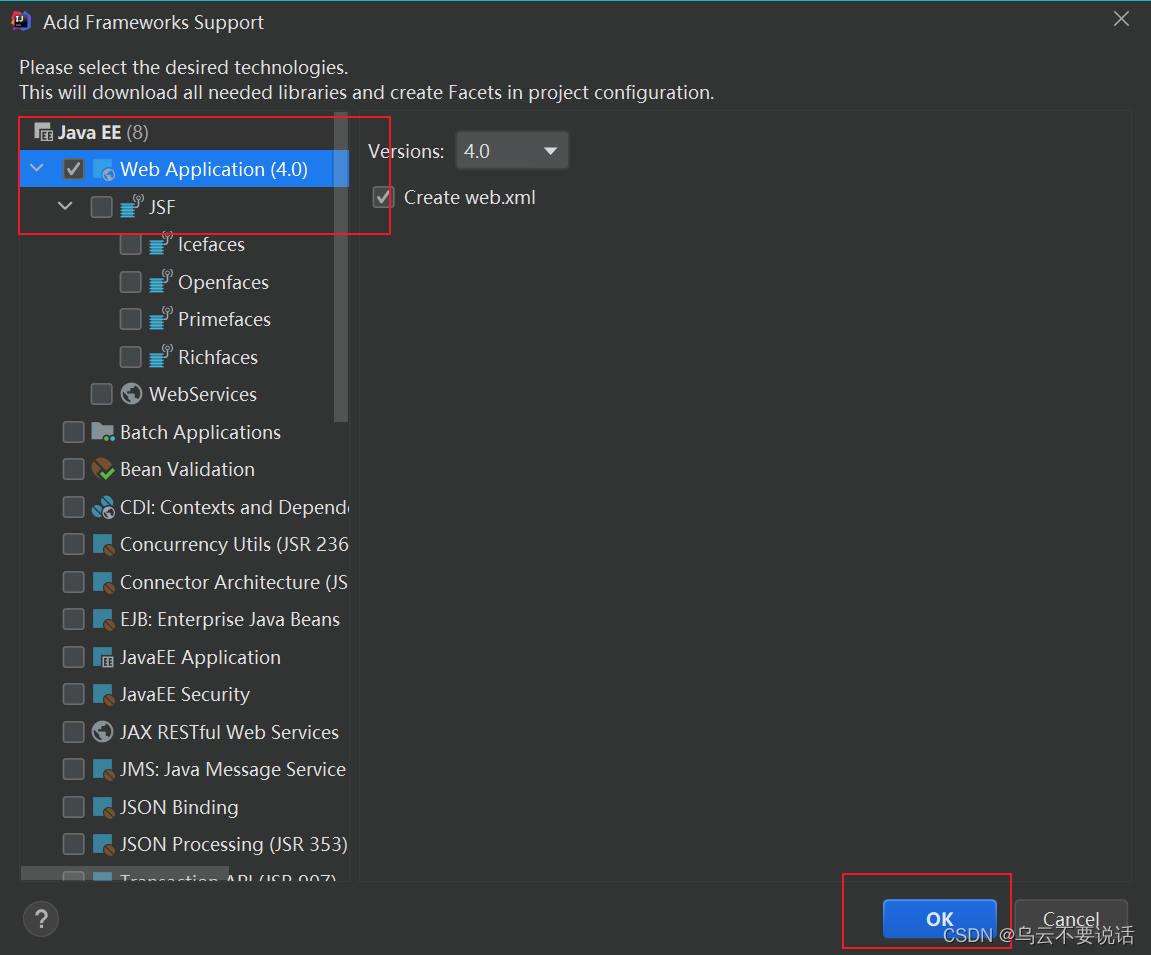This screenshot has height=955, width=1151.
Task: Click the framework list vertical scrollbar
Action: click(341, 267)
